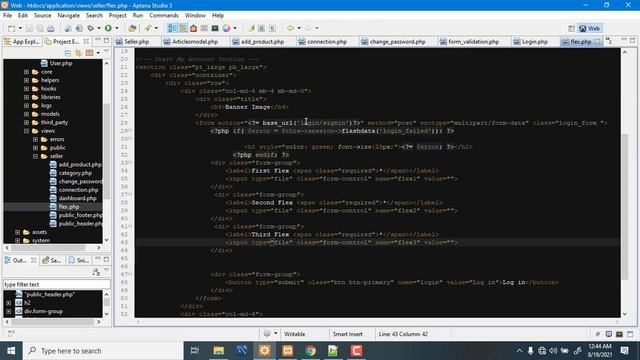
Task: Open the Source menu
Action: point(42,16)
